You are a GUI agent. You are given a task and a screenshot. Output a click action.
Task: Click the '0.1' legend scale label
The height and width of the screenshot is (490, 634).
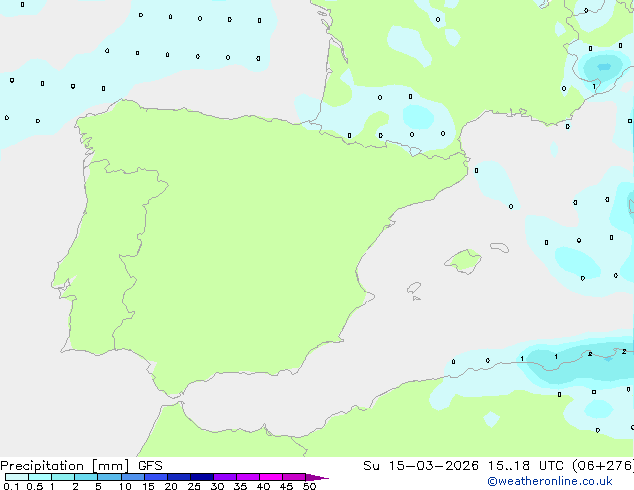click(x=11, y=486)
